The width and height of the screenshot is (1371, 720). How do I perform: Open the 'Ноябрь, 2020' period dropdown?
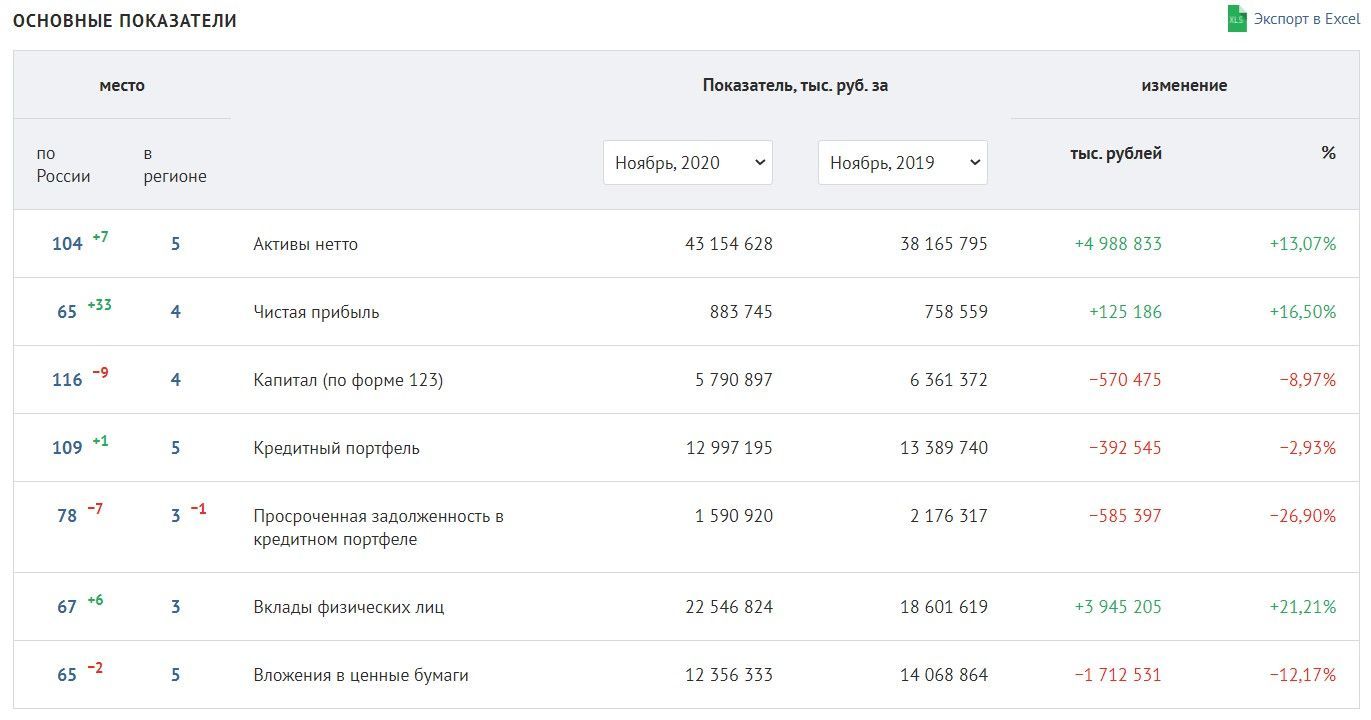(x=688, y=162)
